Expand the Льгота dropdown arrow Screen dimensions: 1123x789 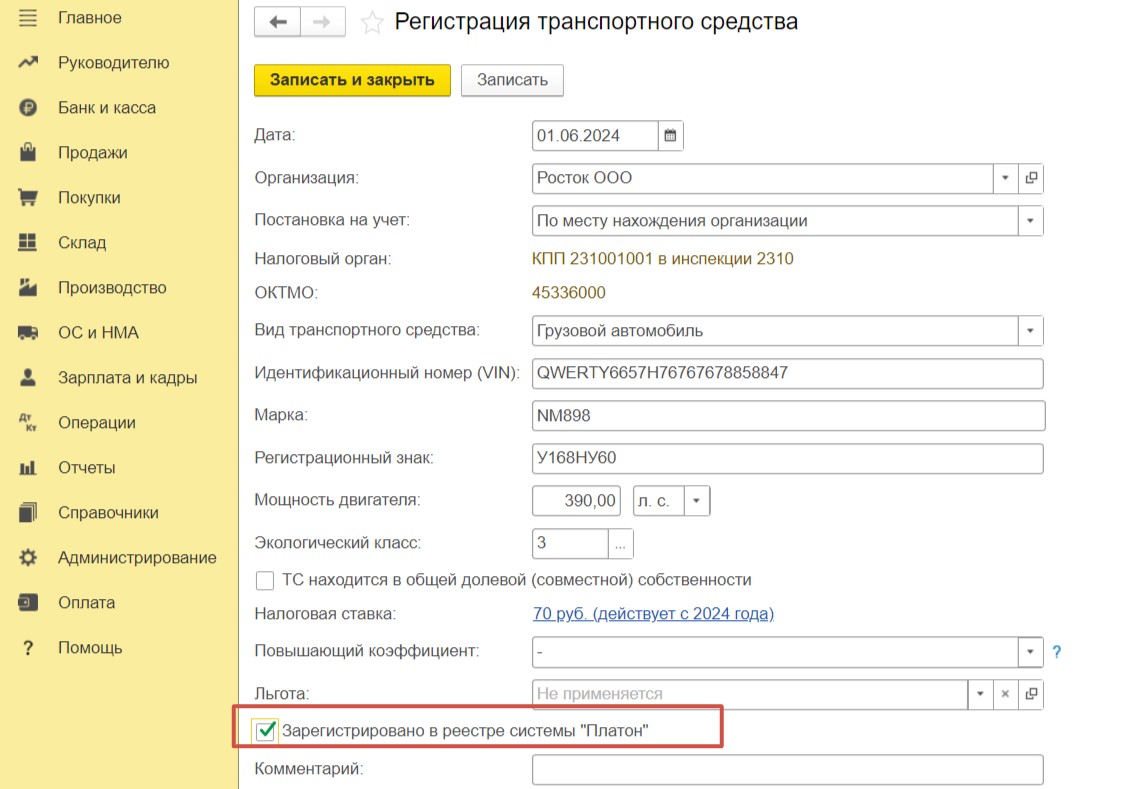pos(980,694)
